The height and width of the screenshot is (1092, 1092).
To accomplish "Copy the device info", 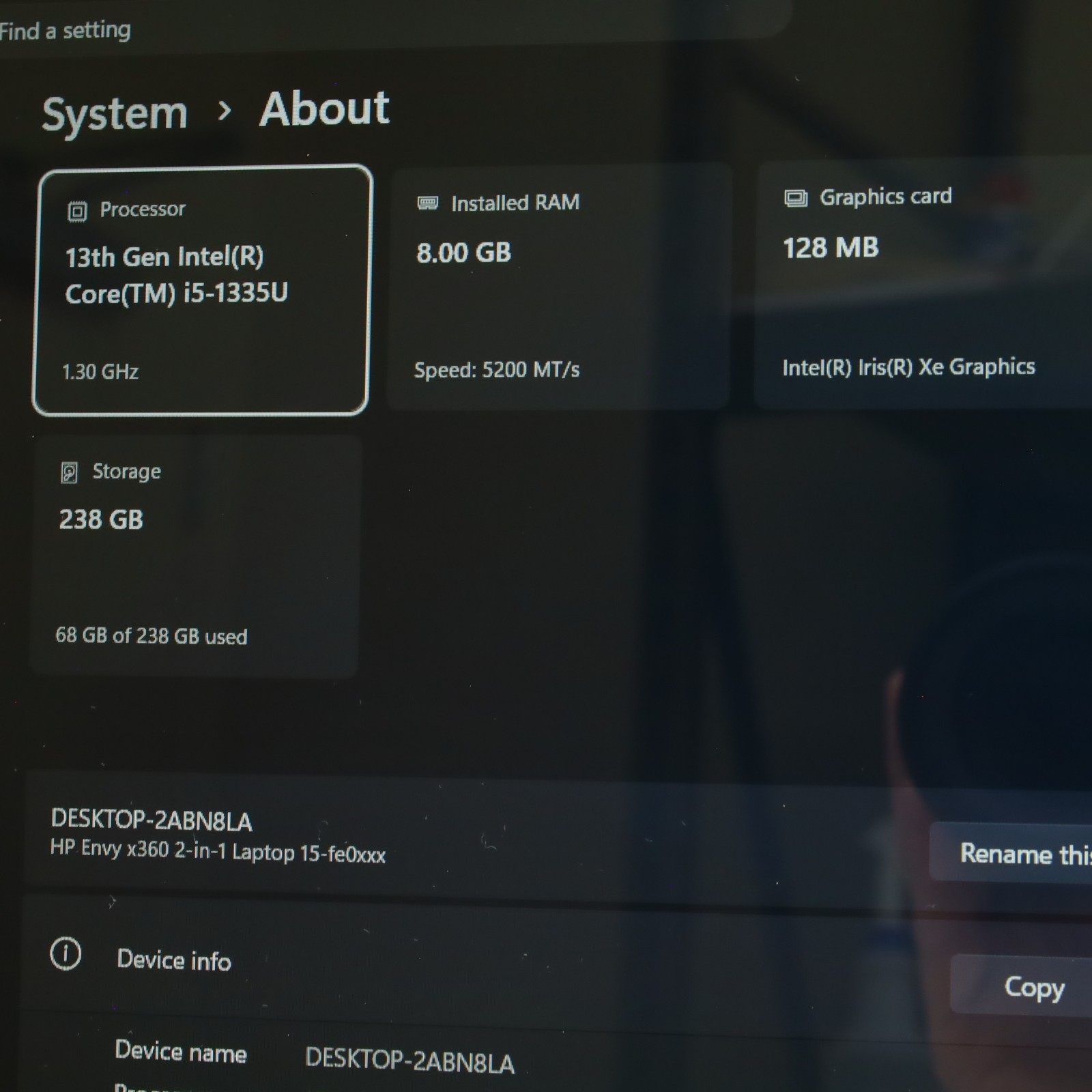I will click(1022, 986).
